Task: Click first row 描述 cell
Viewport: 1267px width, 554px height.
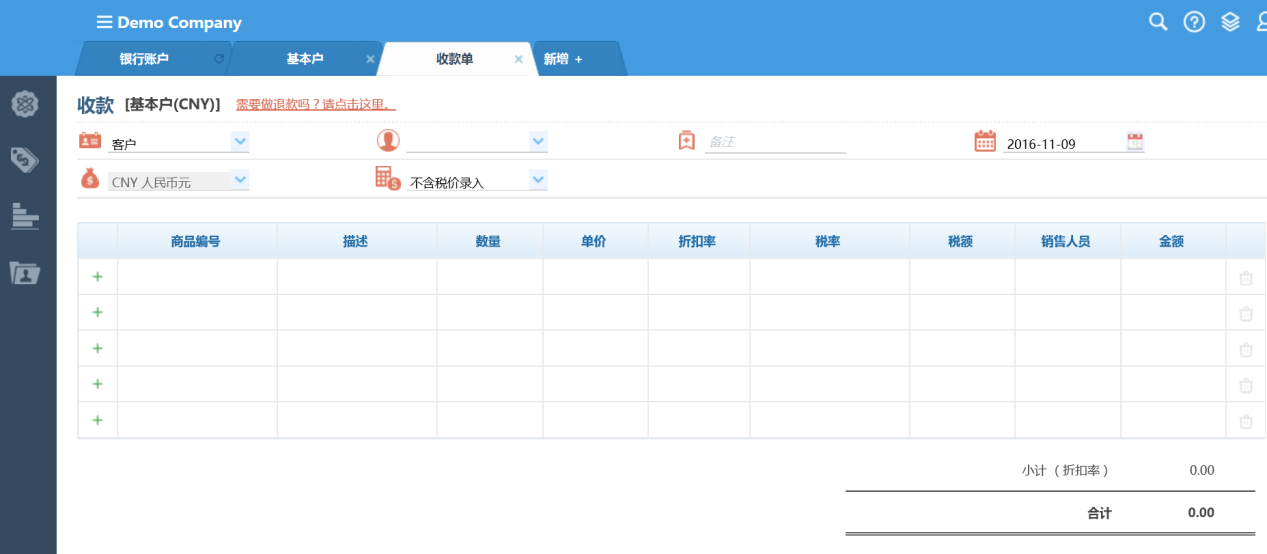Action: coord(357,277)
